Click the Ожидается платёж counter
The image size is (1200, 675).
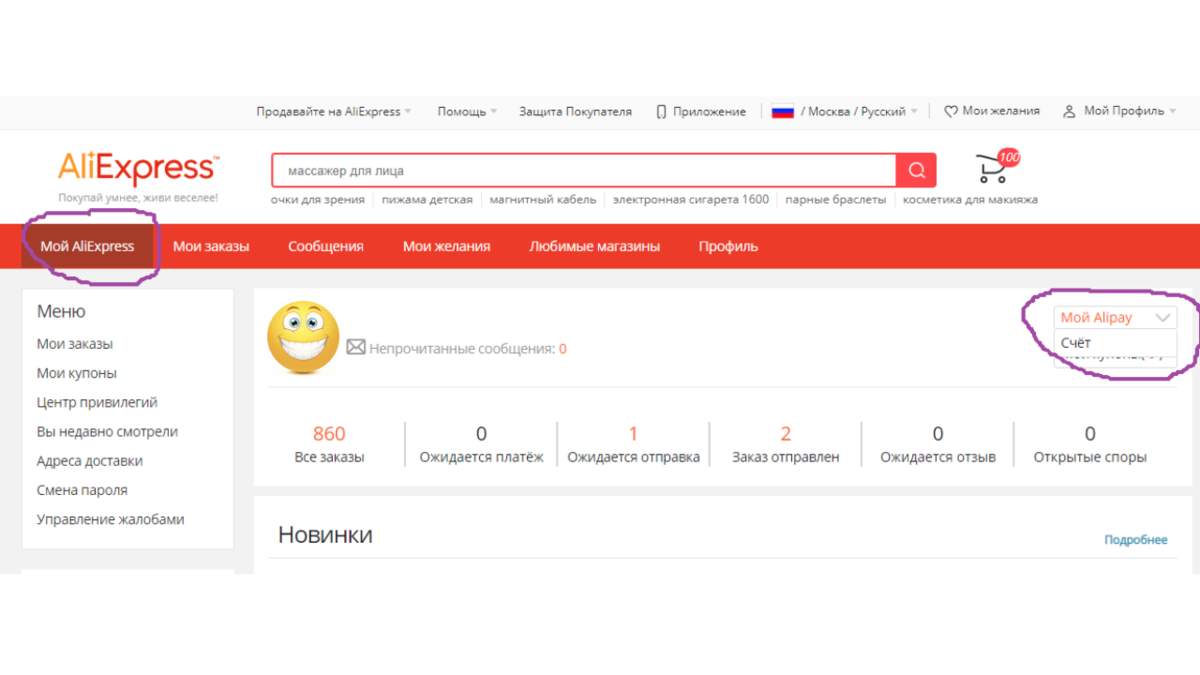click(481, 444)
